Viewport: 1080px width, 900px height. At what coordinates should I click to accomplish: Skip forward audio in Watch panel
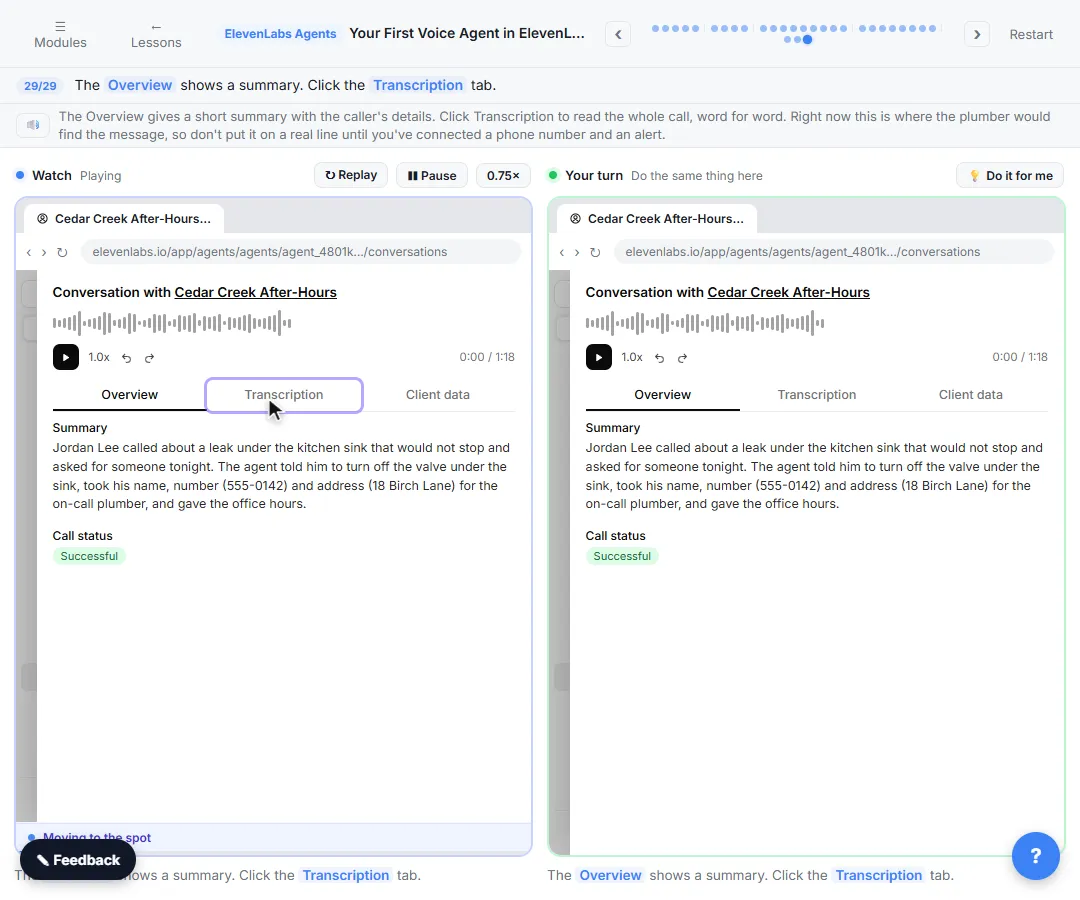tap(149, 358)
